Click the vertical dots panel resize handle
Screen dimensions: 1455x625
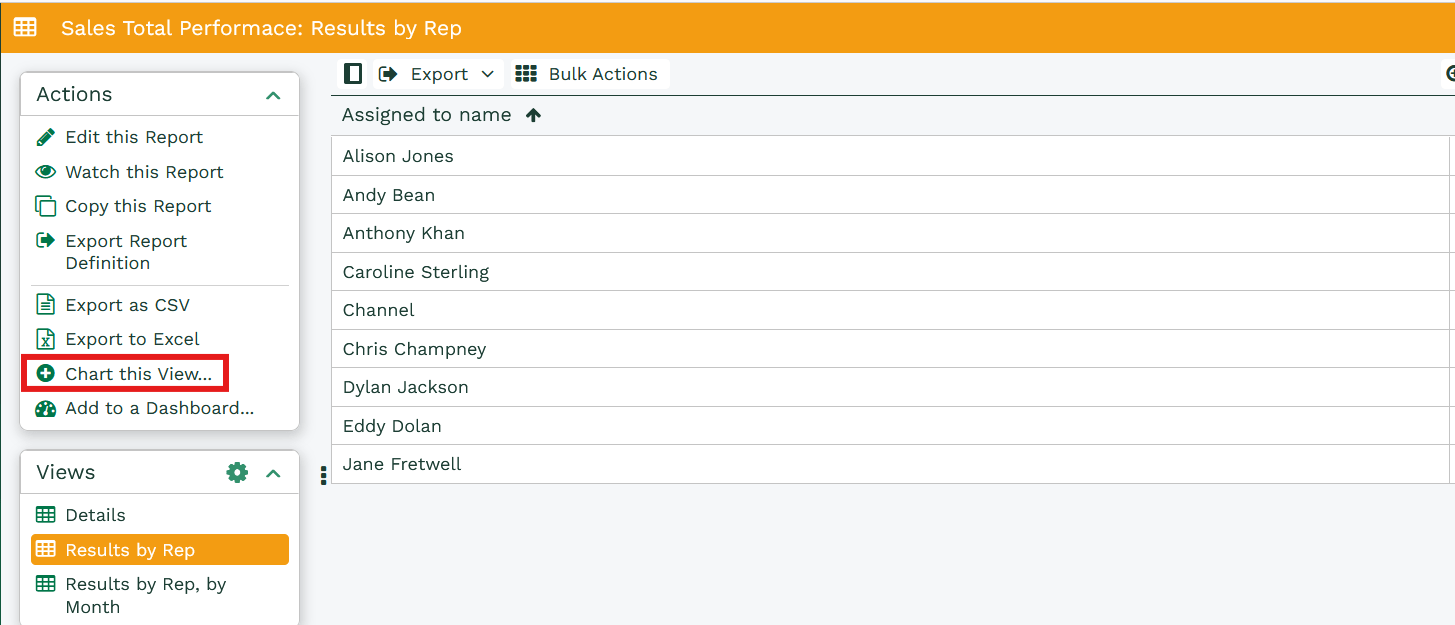tap(323, 476)
